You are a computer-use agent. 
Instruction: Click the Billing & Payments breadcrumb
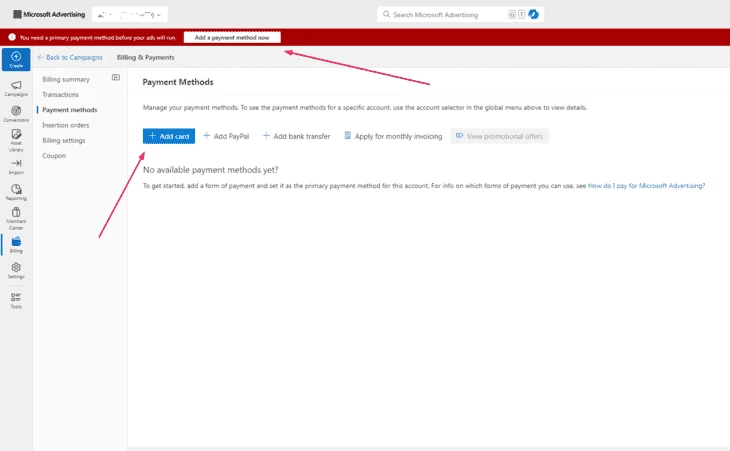pos(146,57)
